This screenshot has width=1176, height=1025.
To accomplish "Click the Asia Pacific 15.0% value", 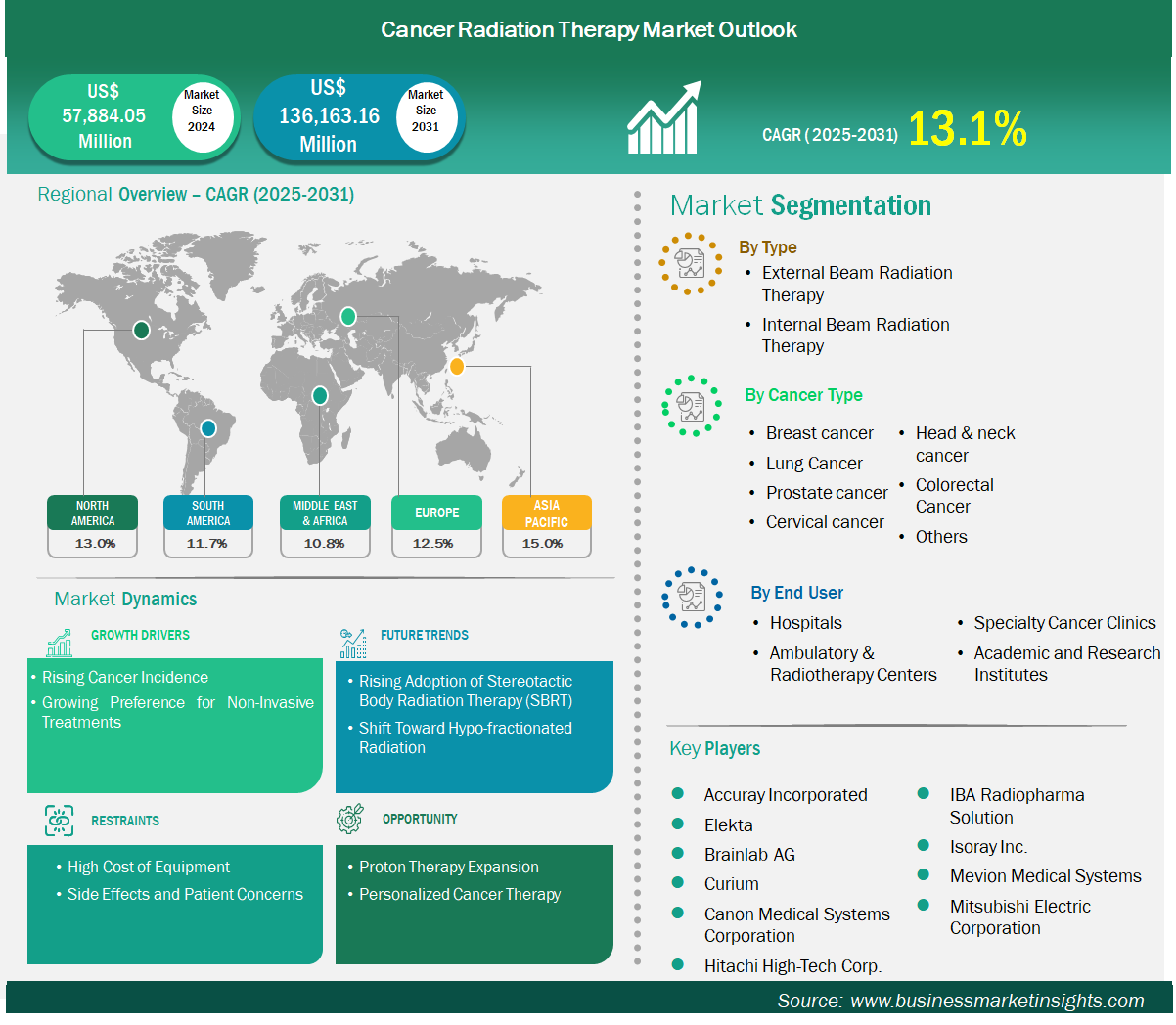I will pos(542,543).
